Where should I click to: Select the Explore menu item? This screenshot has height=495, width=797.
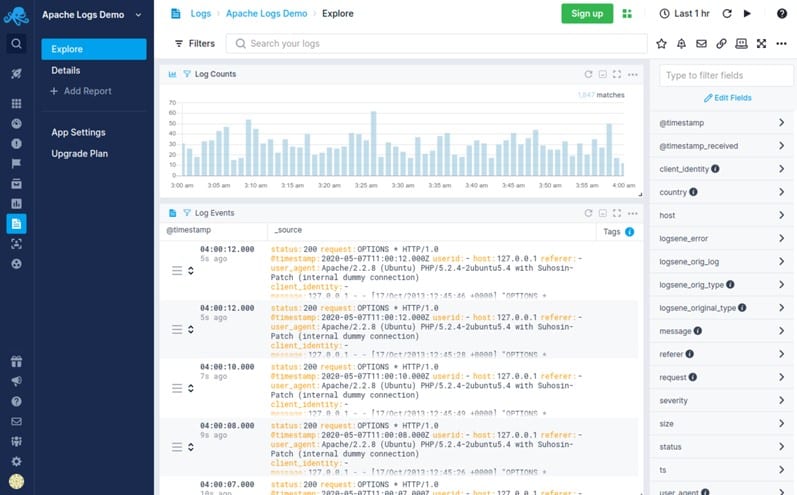tap(94, 49)
